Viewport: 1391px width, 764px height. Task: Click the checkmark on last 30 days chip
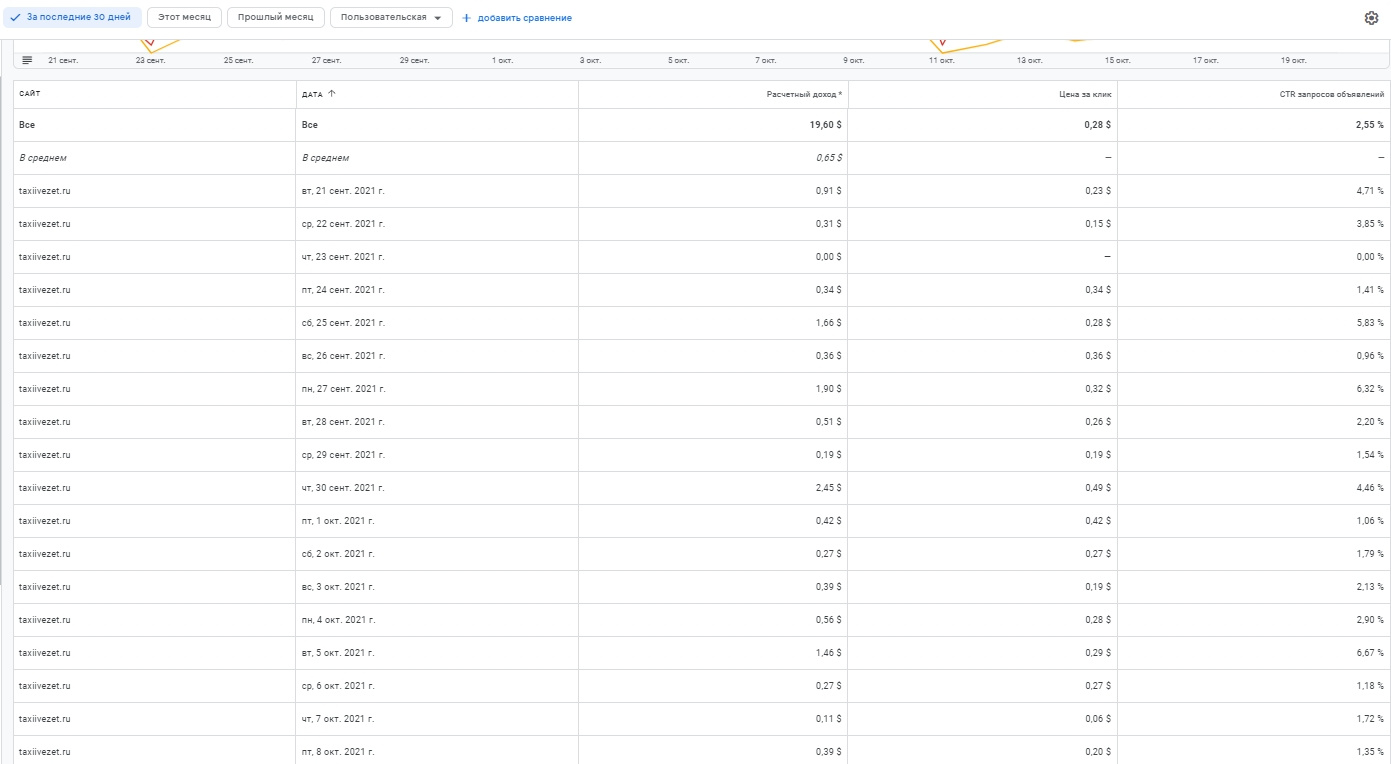(16, 18)
